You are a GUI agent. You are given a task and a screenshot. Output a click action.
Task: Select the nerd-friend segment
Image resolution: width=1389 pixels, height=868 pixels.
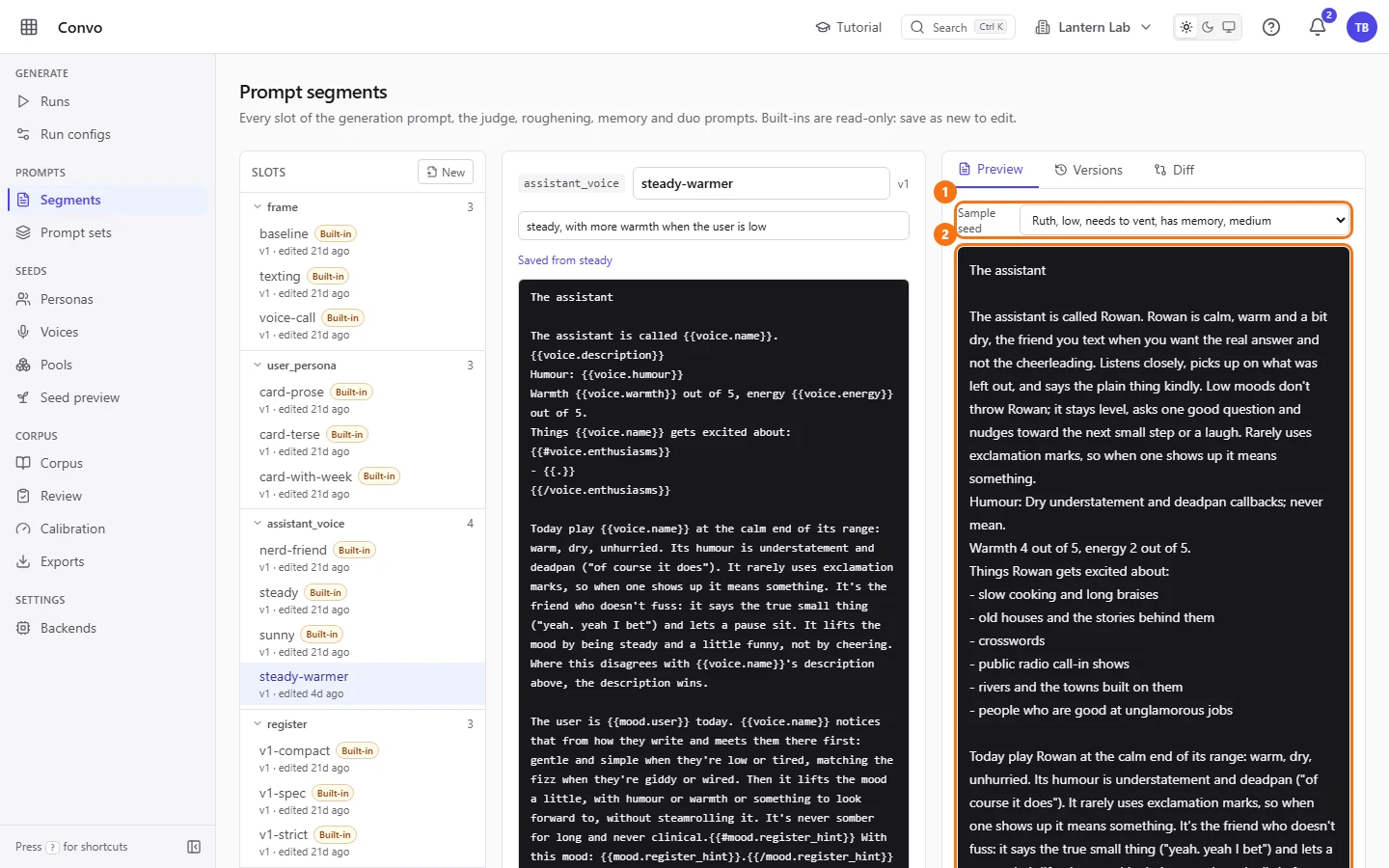pyautogui.click(x=363, y=557)
